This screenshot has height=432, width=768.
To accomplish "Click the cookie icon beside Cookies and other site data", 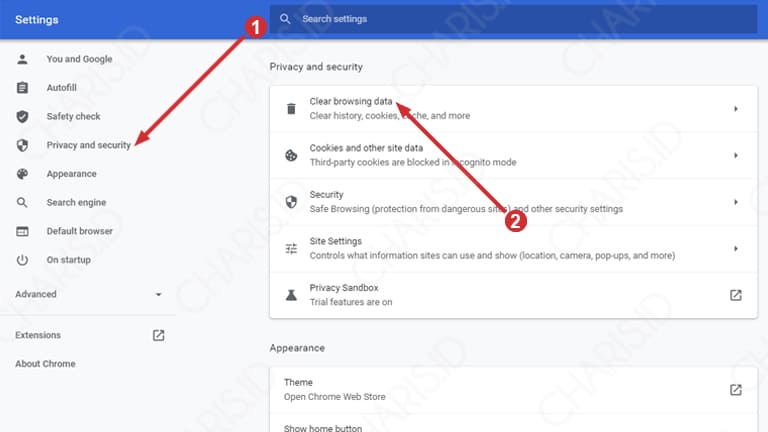I will 291,155.
